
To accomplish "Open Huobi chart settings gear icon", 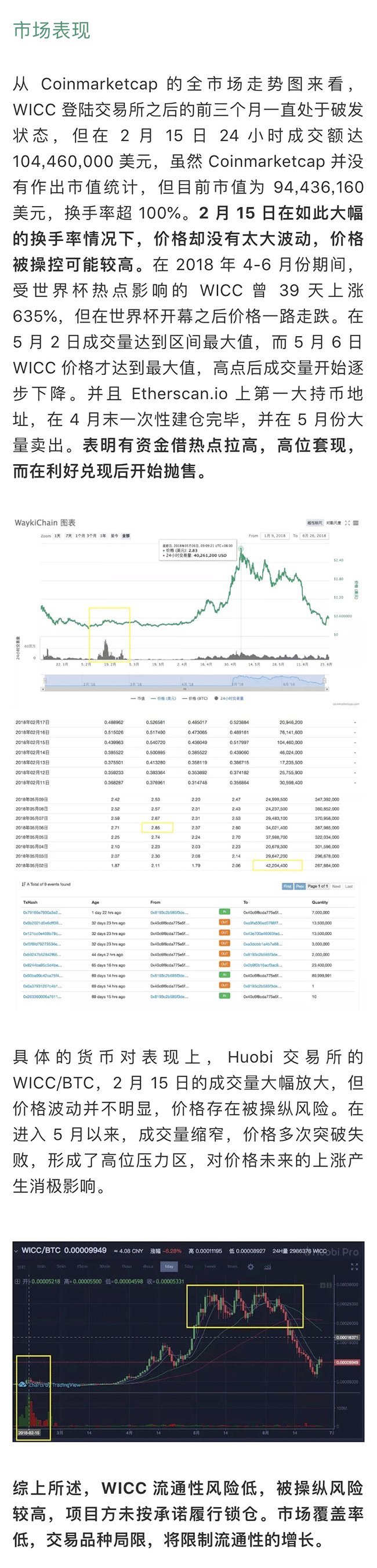I will coord(251,1266).
